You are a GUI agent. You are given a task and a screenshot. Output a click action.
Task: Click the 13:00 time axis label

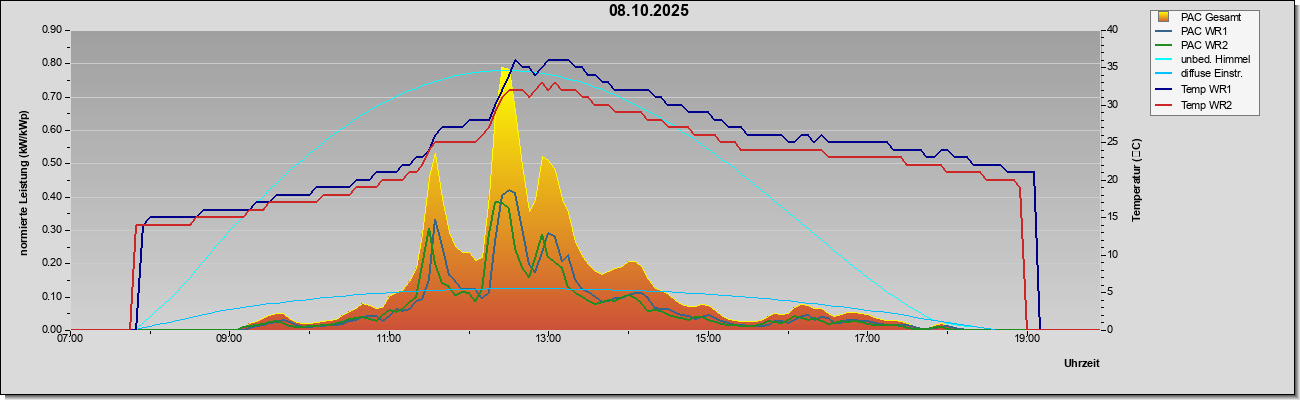click(x=548, y=339)
